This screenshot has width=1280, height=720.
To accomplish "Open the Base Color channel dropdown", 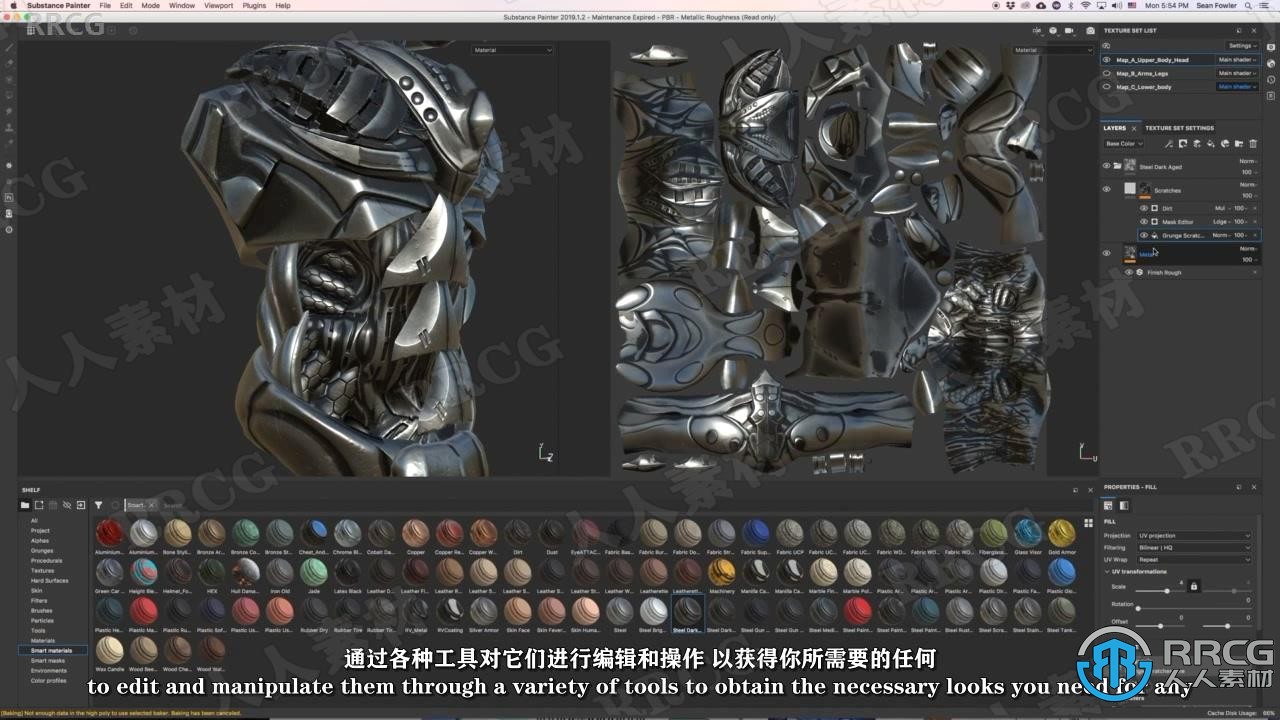I will [x=1124, y=143].
